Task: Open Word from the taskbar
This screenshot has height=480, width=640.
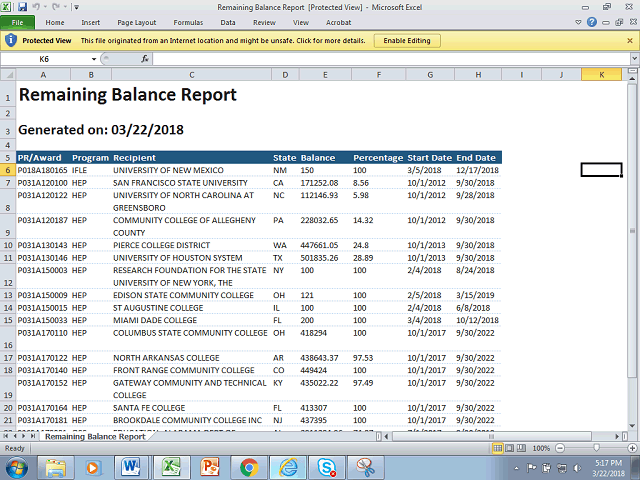Action: coord(132,466)
